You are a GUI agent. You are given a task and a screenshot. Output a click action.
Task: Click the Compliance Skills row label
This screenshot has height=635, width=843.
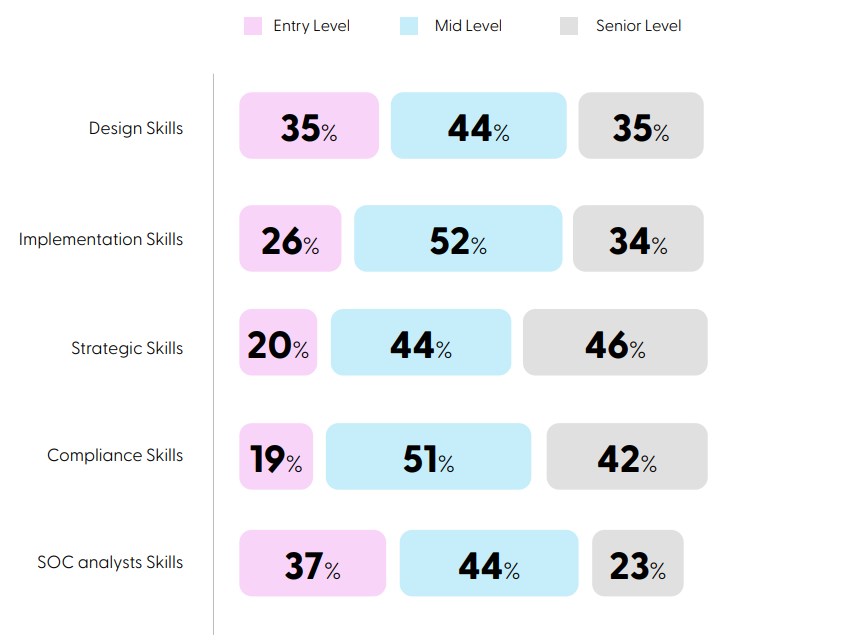coord(115,455)
